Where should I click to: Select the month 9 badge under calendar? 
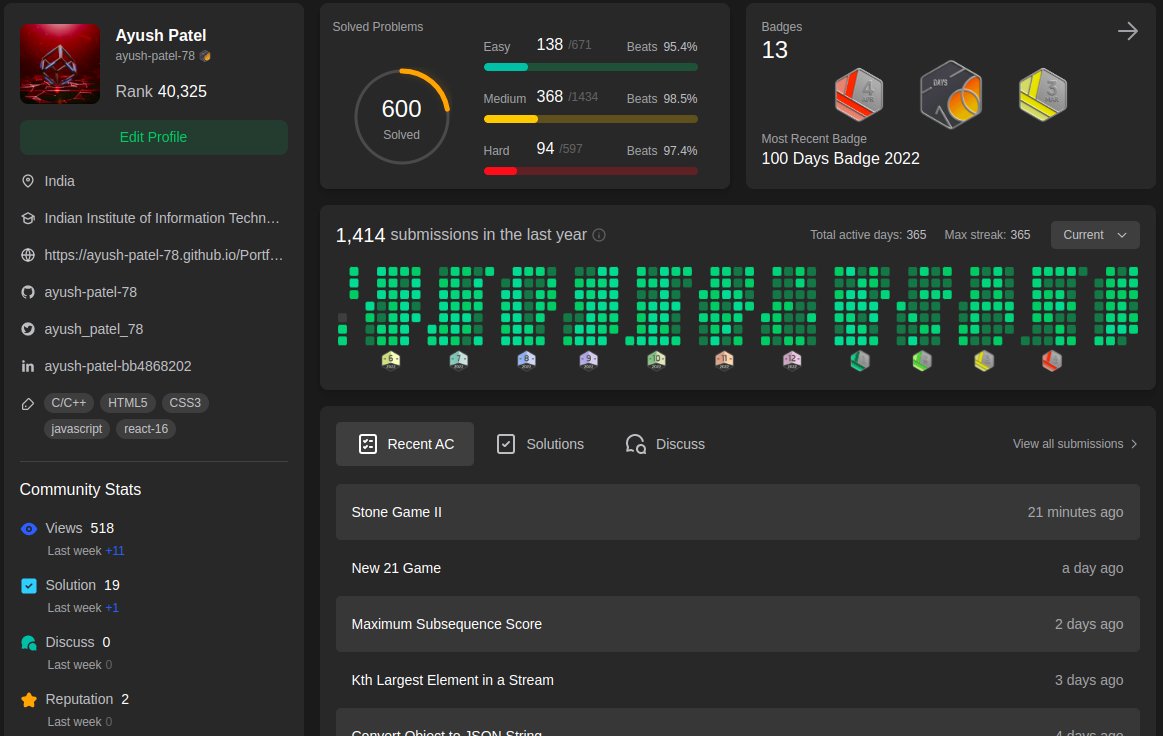pos(588,361)
